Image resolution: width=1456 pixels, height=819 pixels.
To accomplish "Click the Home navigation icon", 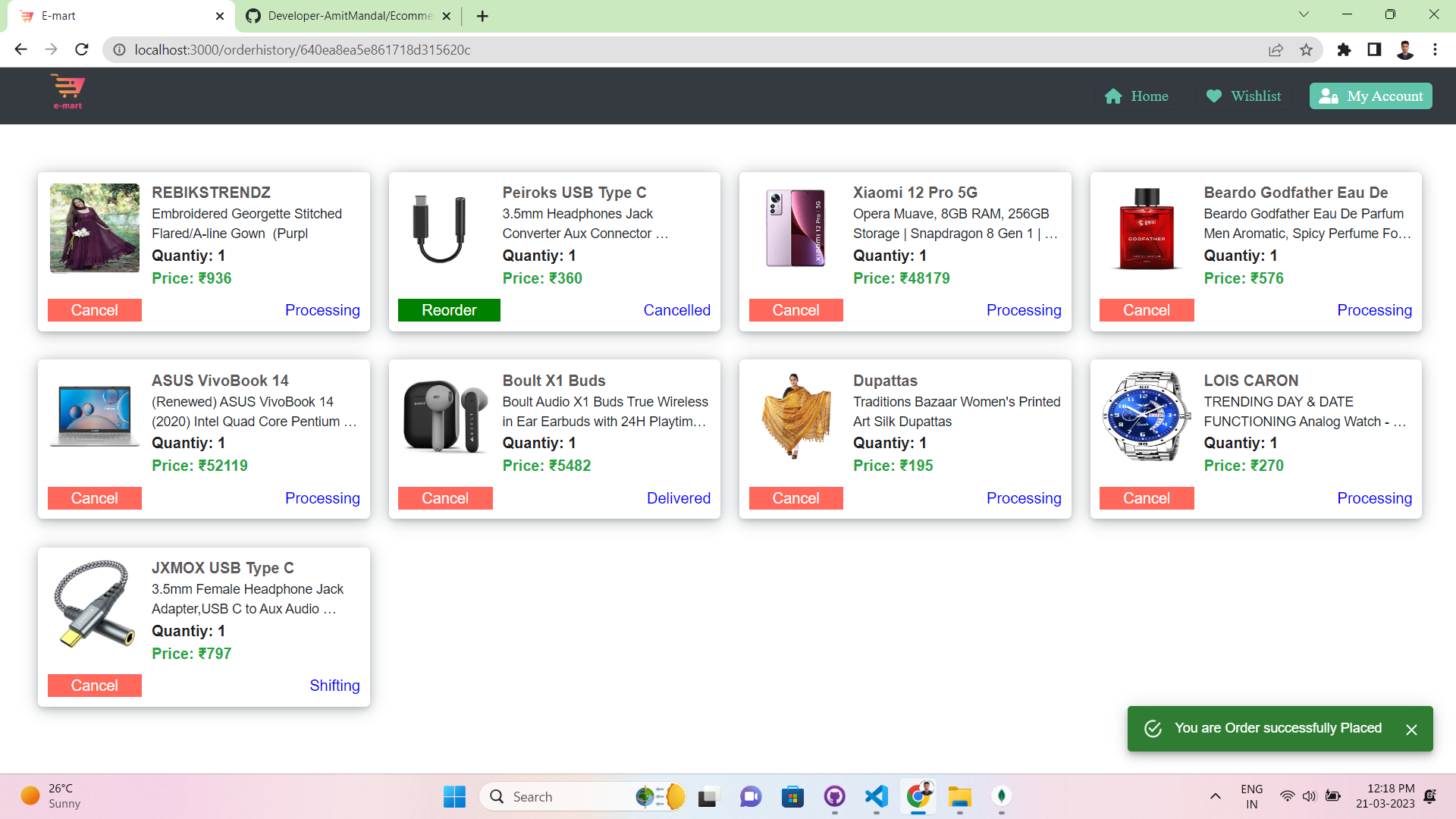I will [x=1112, y=96].
